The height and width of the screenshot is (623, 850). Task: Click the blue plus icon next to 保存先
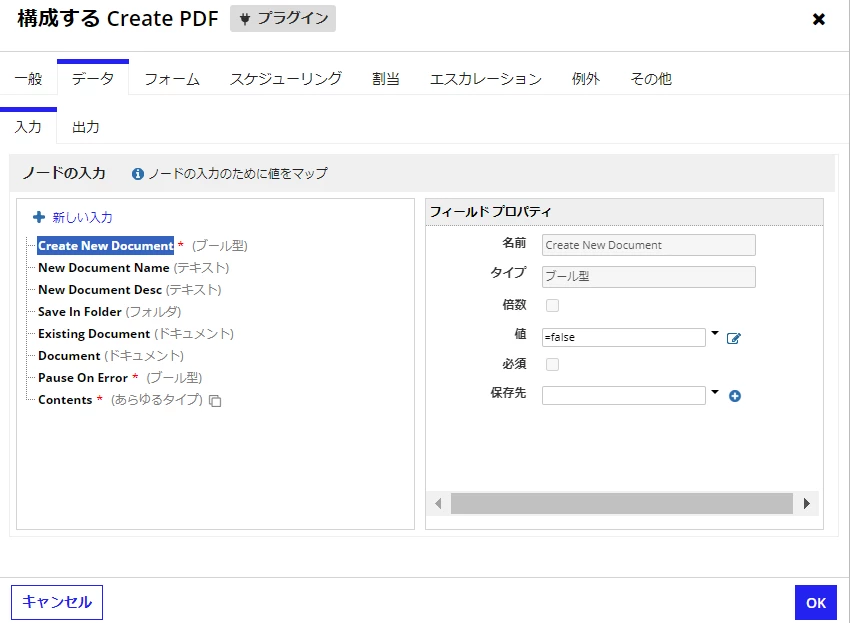pyautogui.click(x=735, y=396)
